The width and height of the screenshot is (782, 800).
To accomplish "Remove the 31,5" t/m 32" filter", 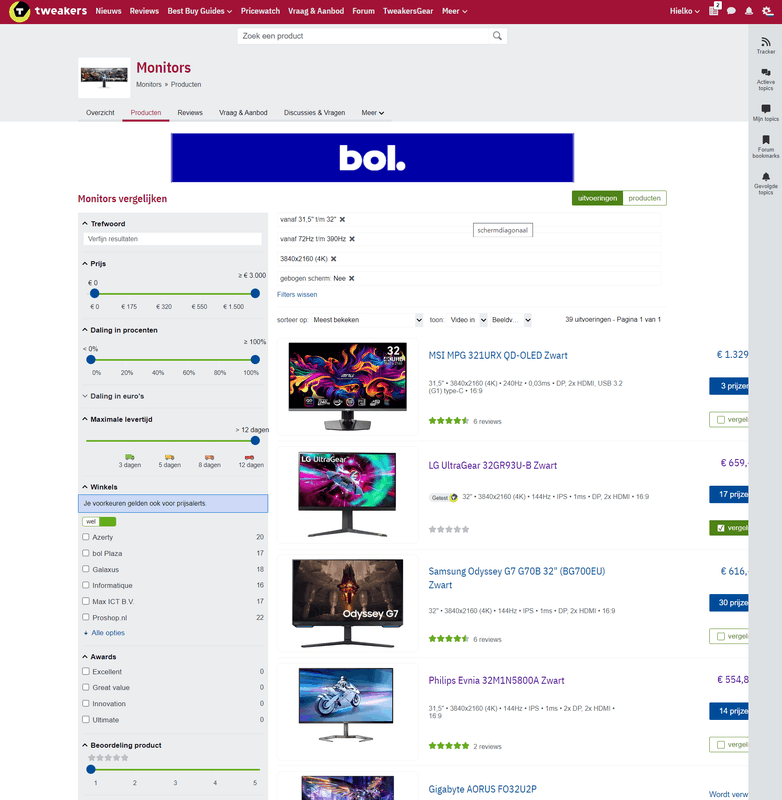I will pos(342,219).
